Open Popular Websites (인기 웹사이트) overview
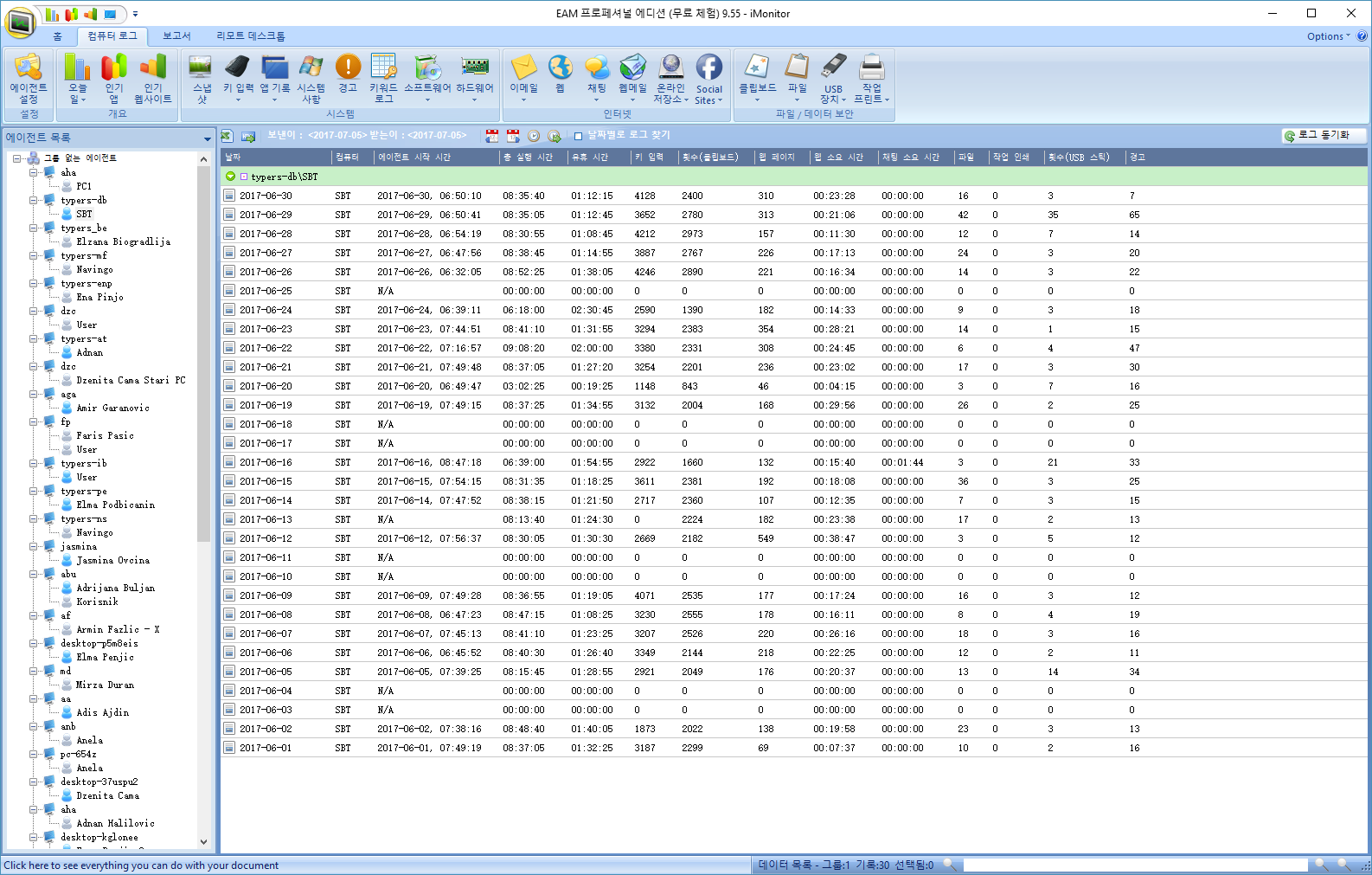This screenshot has height=875, width=1372. (153, 80)
